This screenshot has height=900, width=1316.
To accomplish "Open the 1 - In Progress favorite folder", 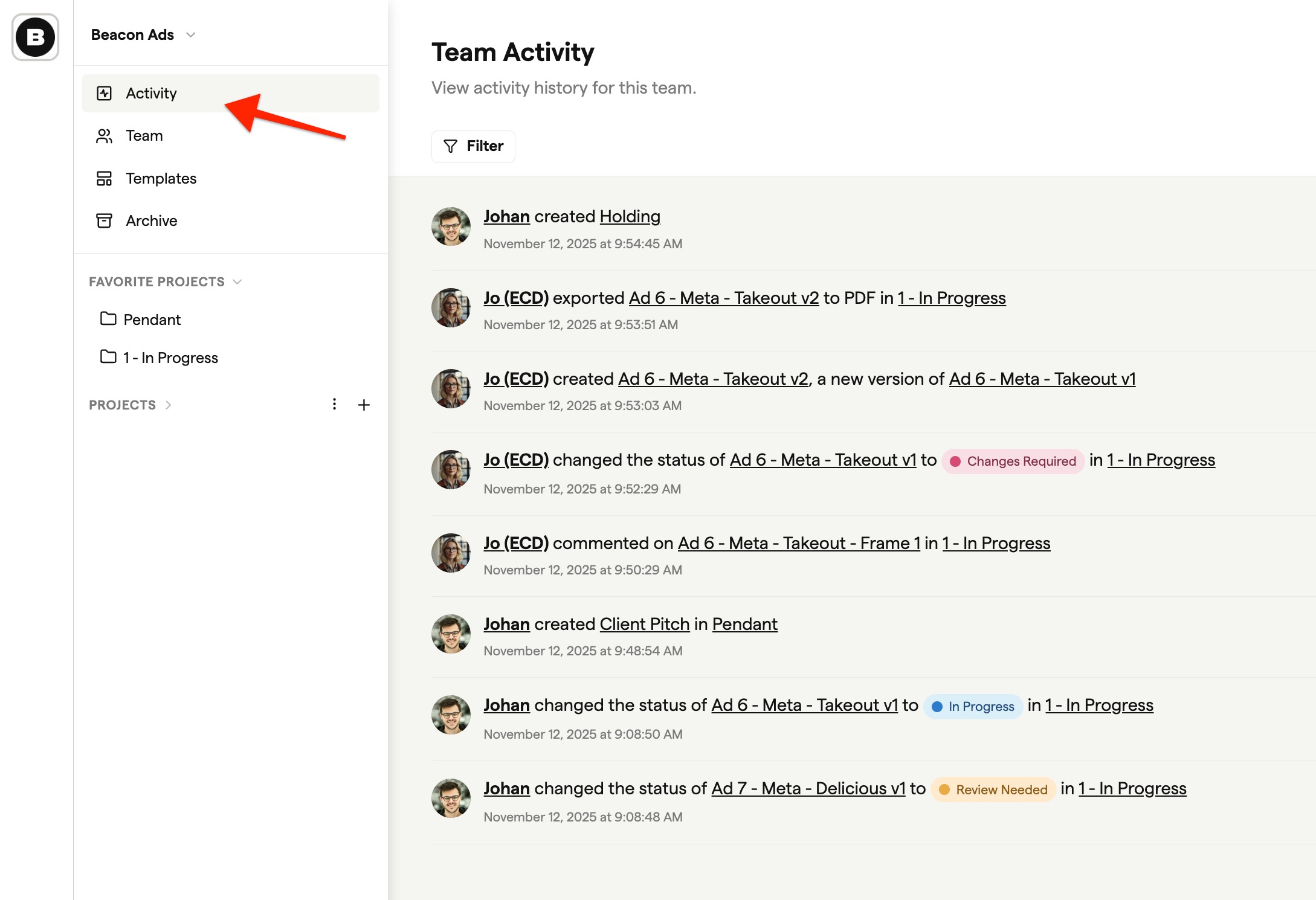I will coord(170,358).
